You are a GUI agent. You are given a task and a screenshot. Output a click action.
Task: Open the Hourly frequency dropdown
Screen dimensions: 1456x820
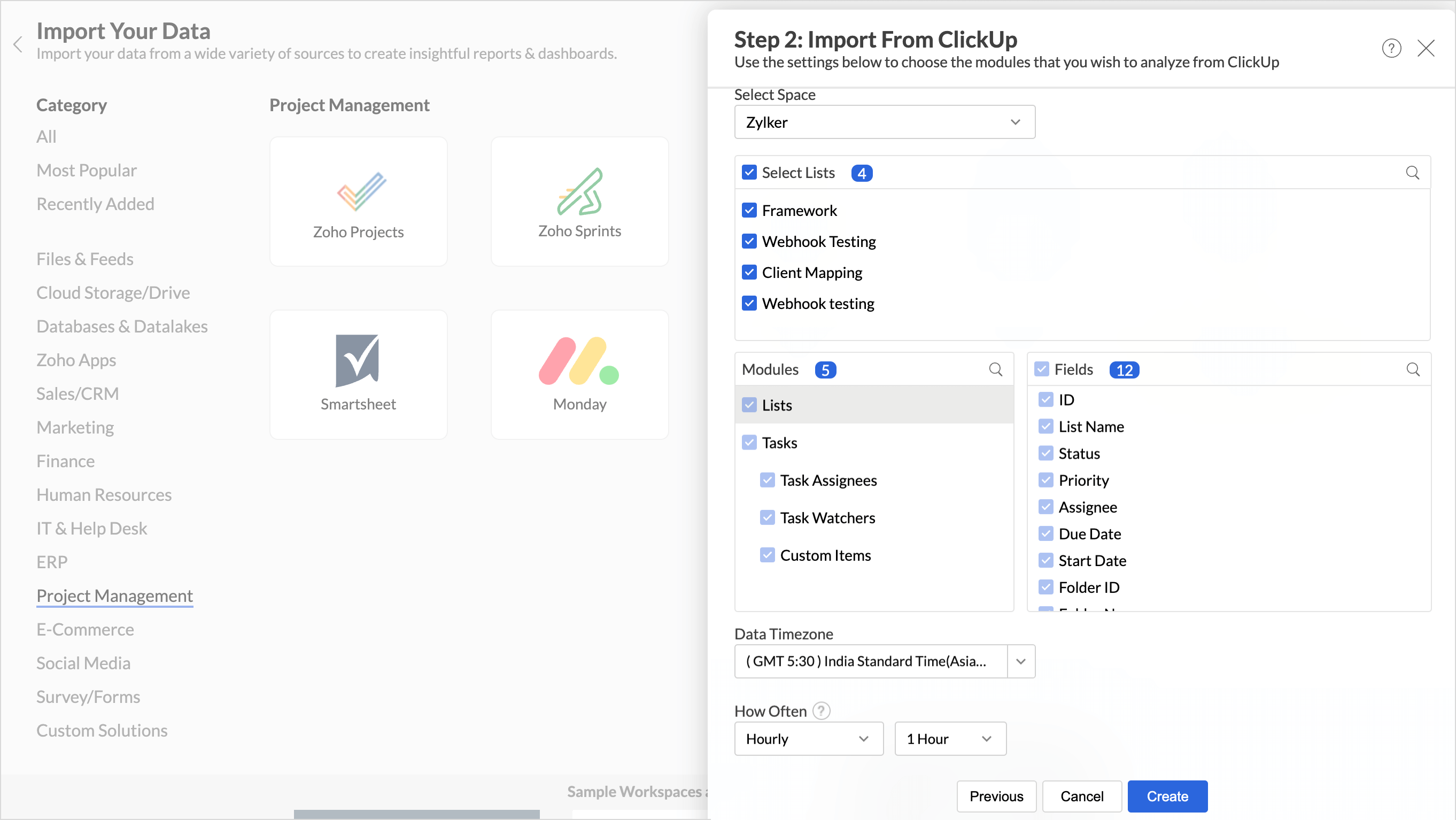[x=808, y=739]
